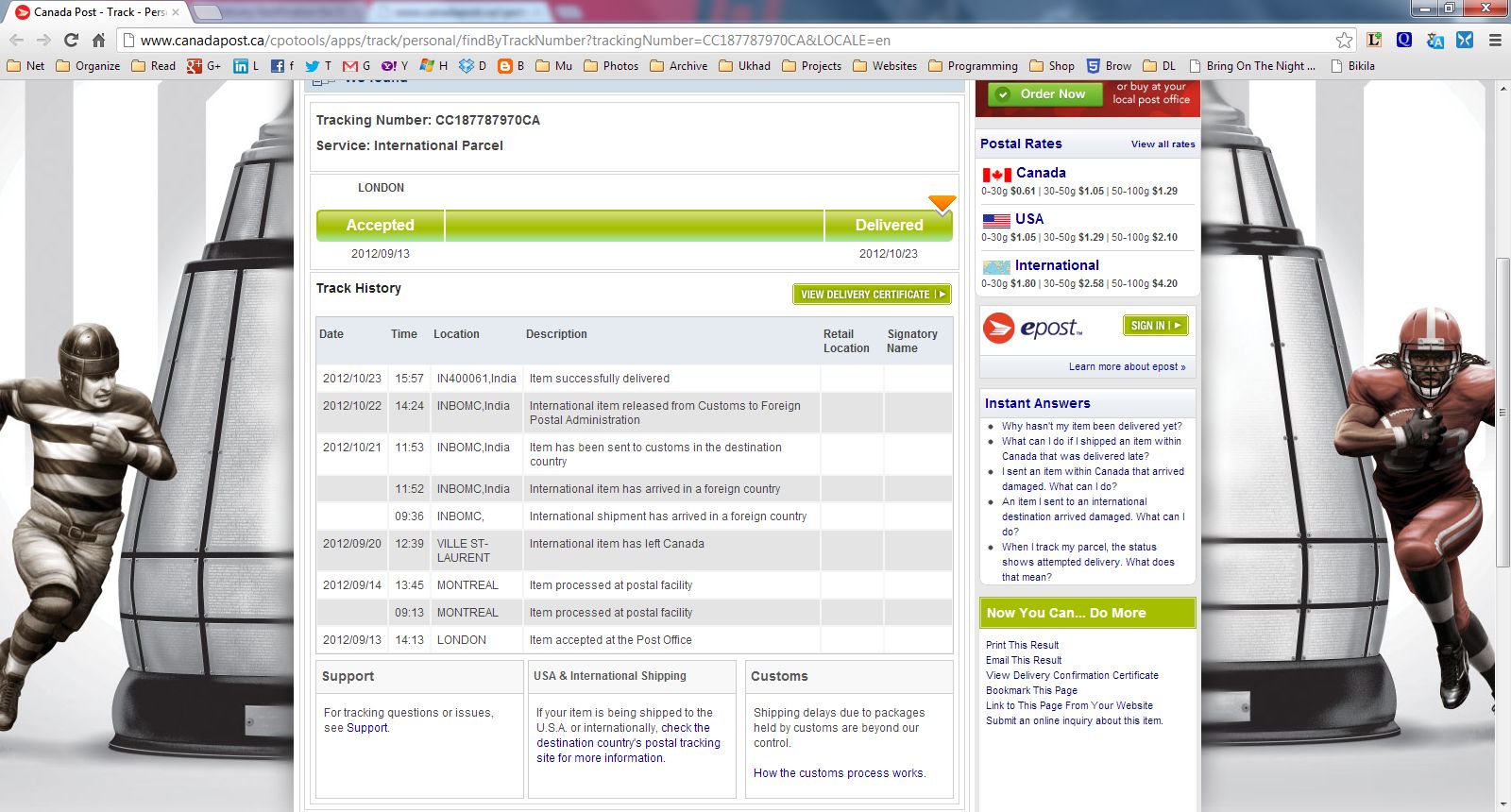Open the Projects bookmarks folder
This screenshot has height=812, width=1511.
812,66
